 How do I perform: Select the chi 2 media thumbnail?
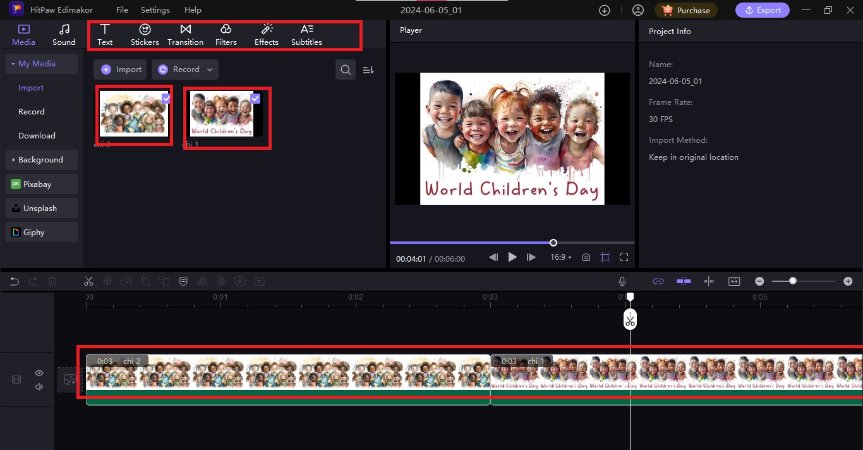134,114
